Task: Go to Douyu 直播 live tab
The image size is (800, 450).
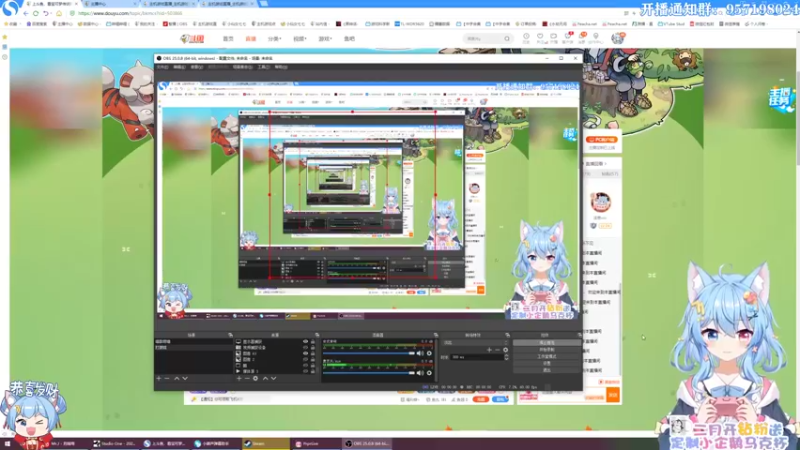Action: pos(251,39)
